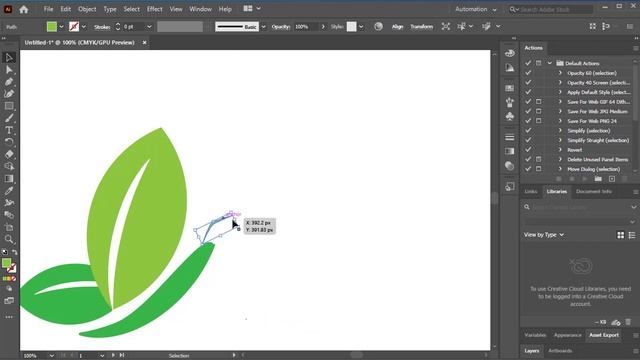Switch to the Layers tab
This screenshot has height=360, width=640.
tap(531, 351)
